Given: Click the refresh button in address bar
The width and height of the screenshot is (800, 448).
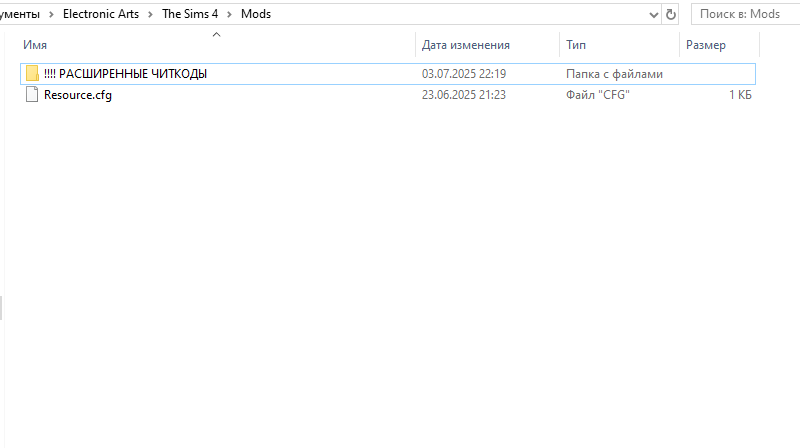Looking at the screenshot, I should (x=670, y=14).
